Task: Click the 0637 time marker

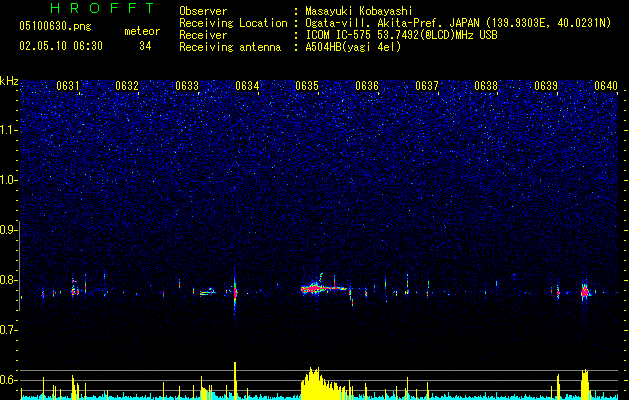Action: (x=427, y=85)
